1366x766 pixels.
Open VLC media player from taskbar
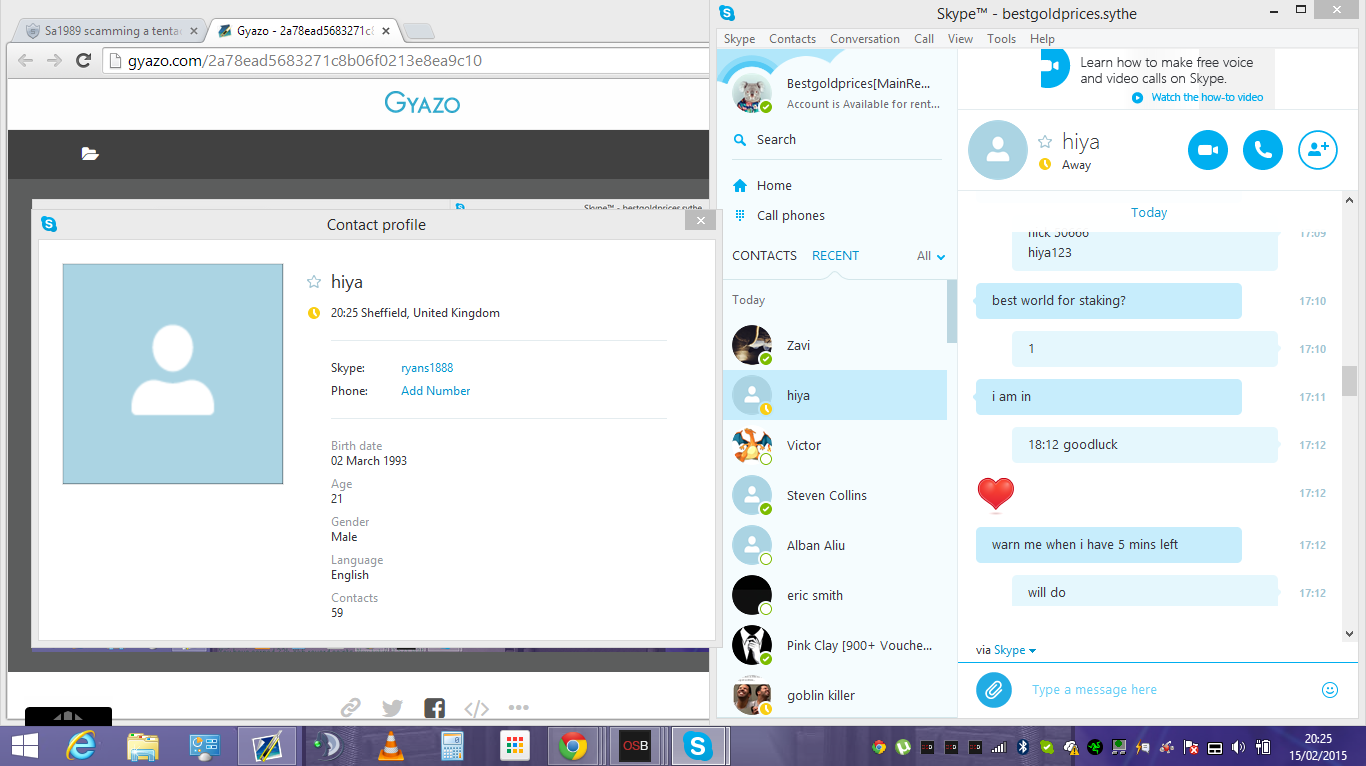coord(390,746)
